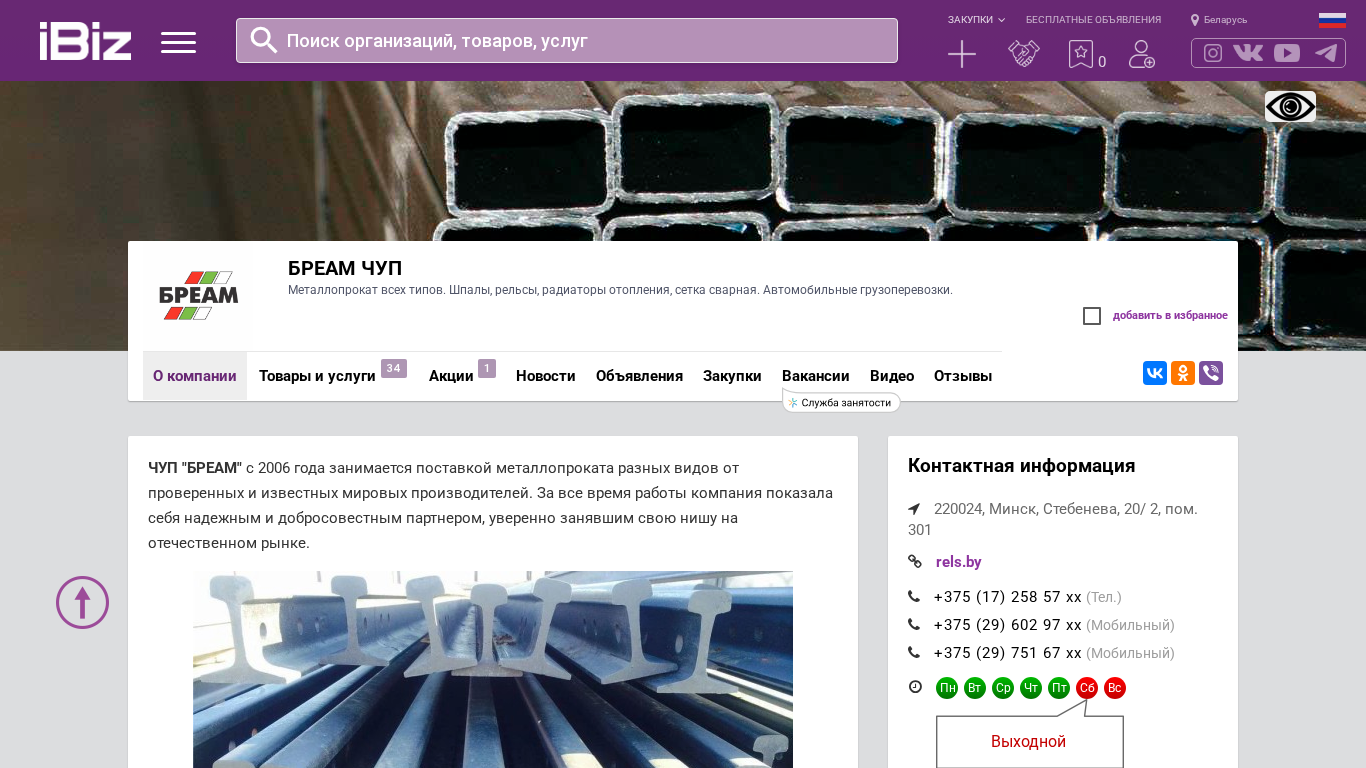Choose region Беларусь
The width and height of the screenshot is (1366, 768).
tap(1219, 20)
